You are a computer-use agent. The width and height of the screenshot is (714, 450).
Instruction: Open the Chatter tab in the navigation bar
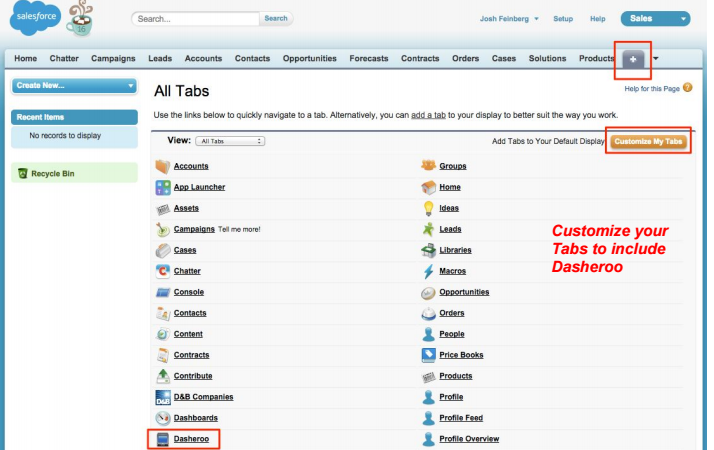(x=64, y=58)
